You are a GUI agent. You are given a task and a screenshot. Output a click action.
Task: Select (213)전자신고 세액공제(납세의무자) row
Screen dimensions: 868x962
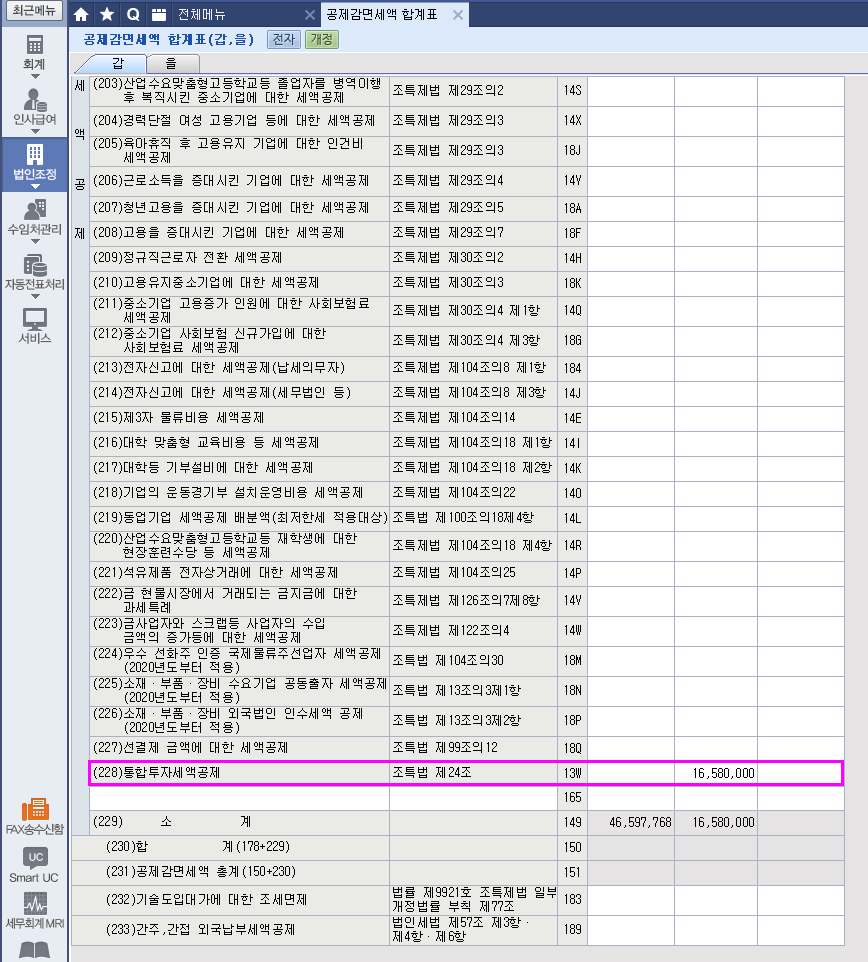466,368
